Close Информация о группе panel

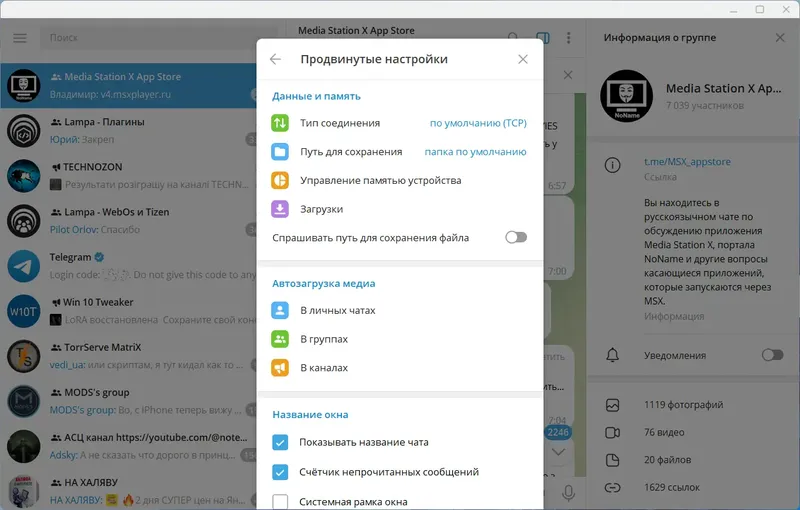pyautogui.click(x=780, y=38)
